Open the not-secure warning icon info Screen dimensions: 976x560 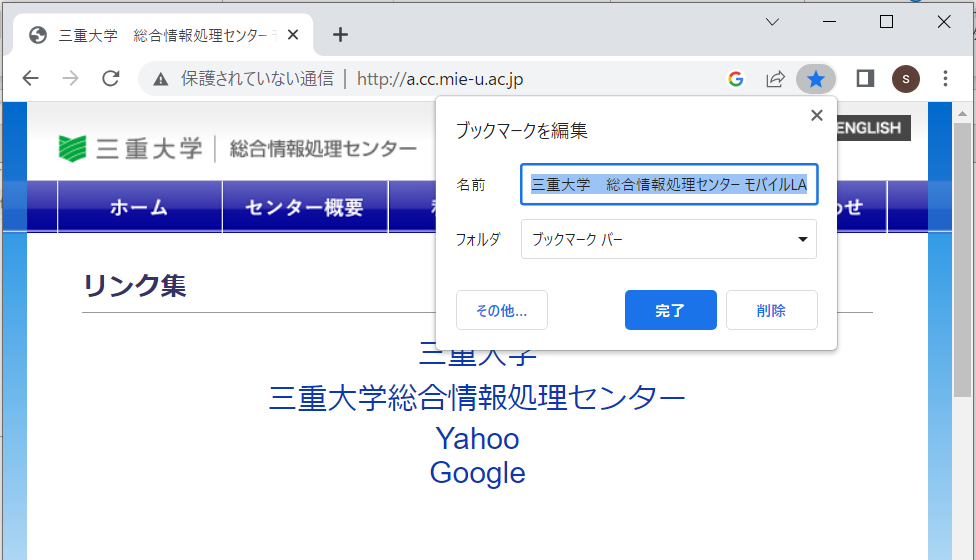tap(161, 79)
